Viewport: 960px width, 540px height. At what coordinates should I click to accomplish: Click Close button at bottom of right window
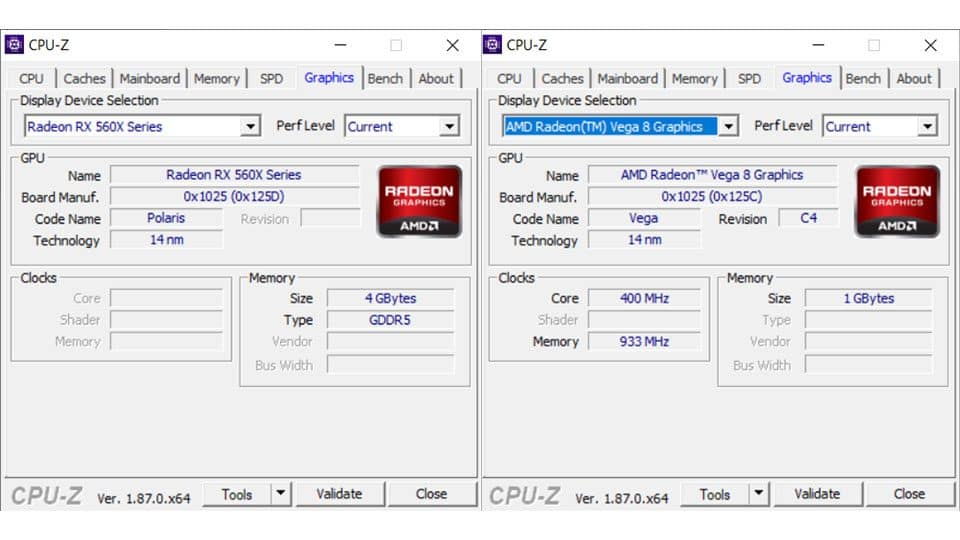[x=910, y=494]
